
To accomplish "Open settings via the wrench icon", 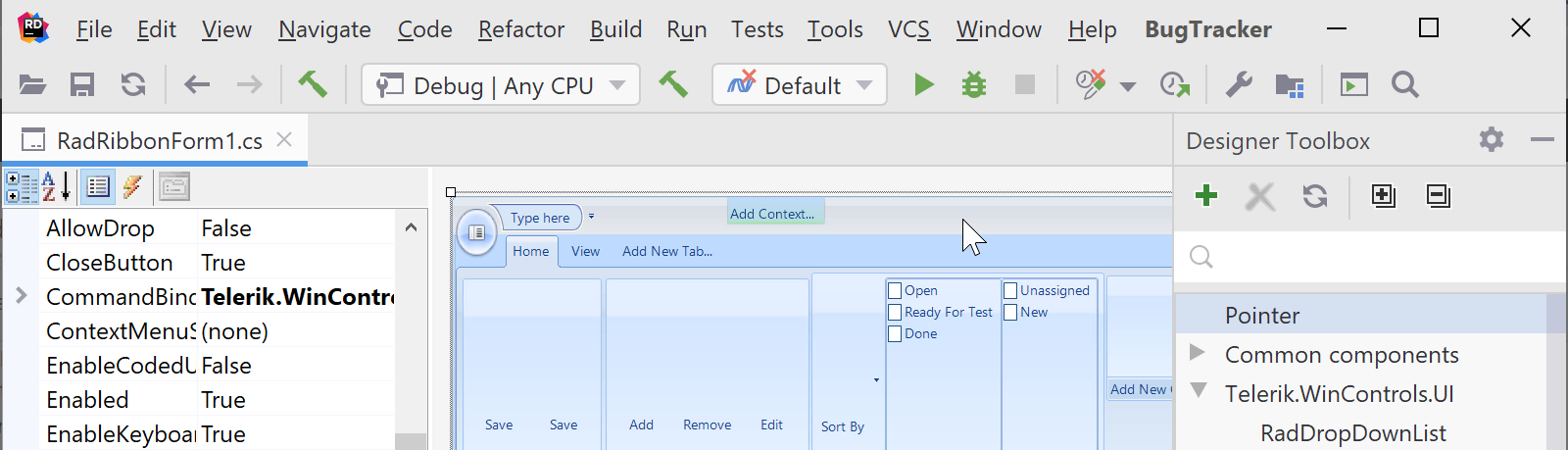I will [x=1239, y=85].
